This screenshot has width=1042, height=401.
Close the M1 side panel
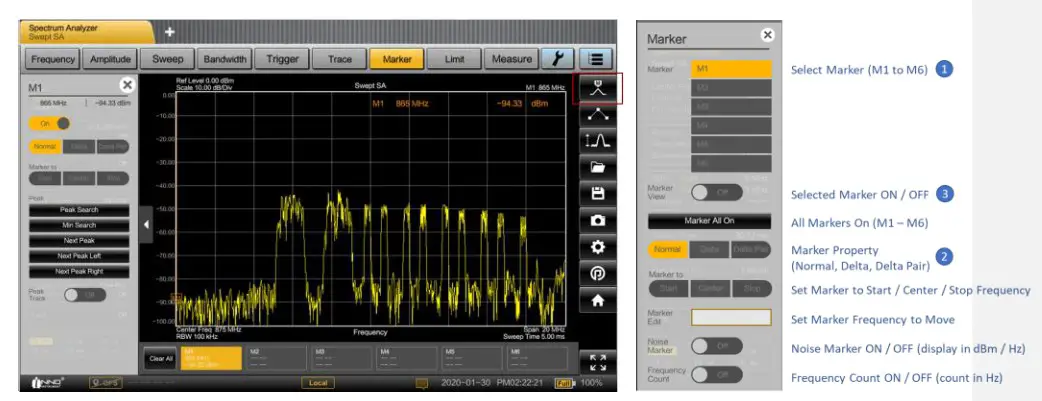tap(126, 85)
